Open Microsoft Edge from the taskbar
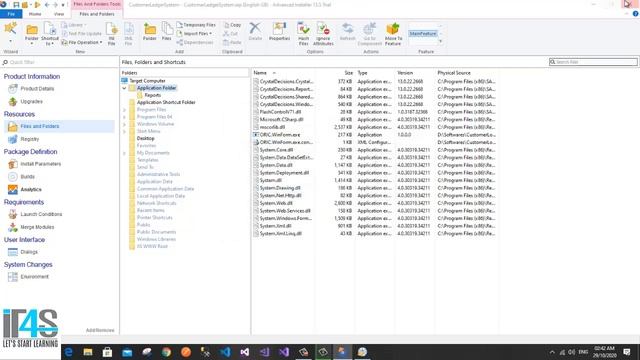This screenshot has width=640, height=360. pos(69,352)
